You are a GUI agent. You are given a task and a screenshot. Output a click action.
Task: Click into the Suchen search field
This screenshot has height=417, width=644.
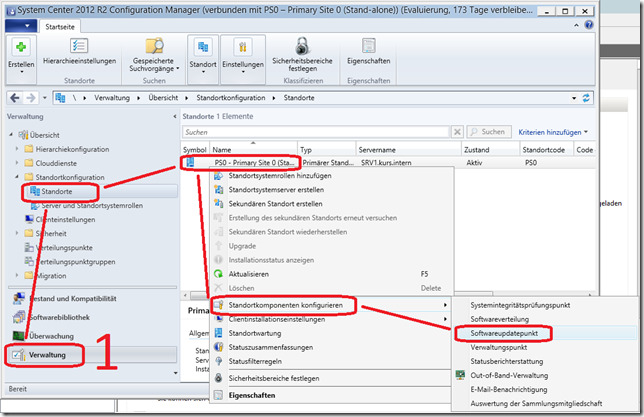[316, 132]
